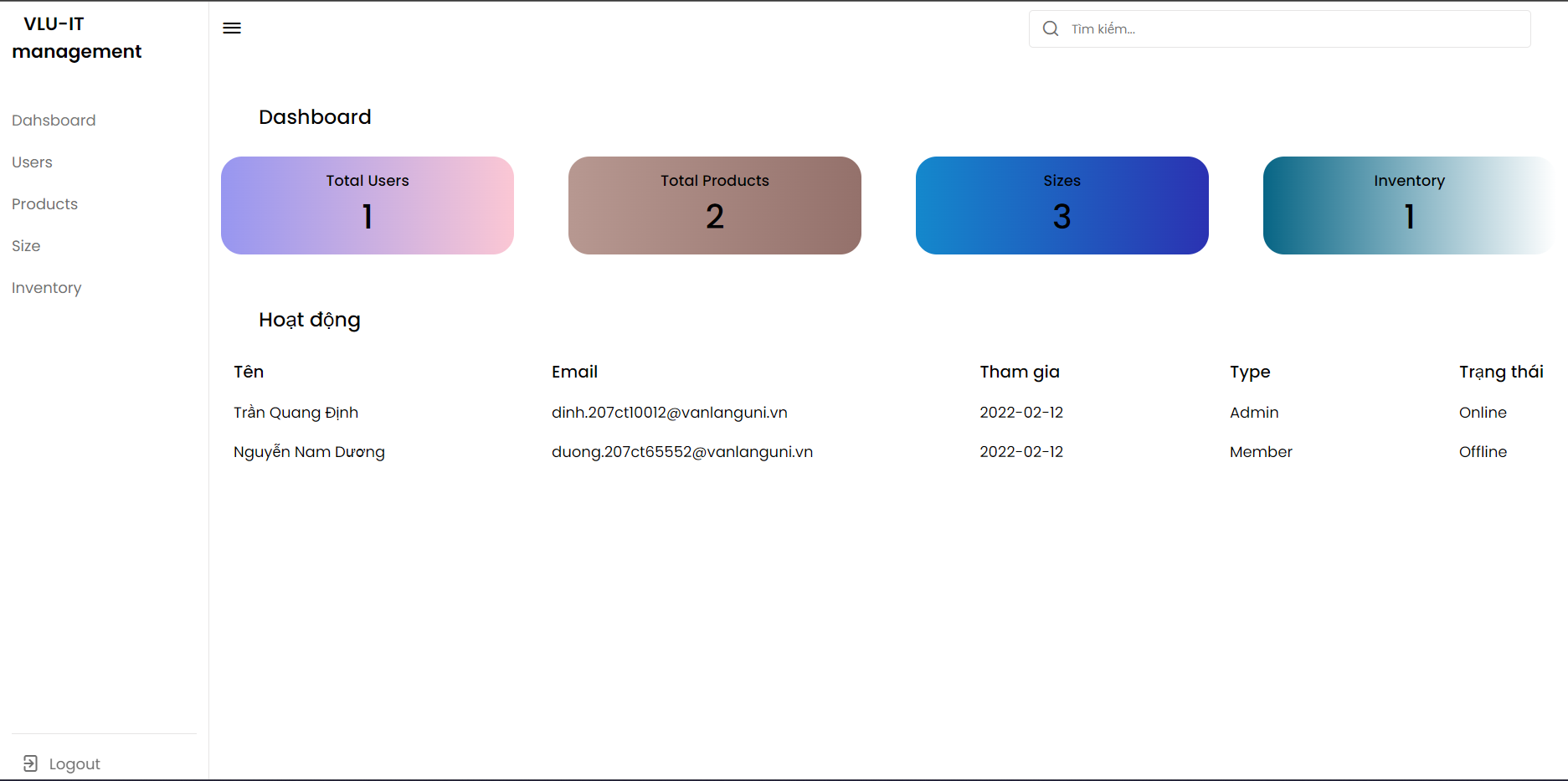Select Products in the sidebar

(44, 203)
